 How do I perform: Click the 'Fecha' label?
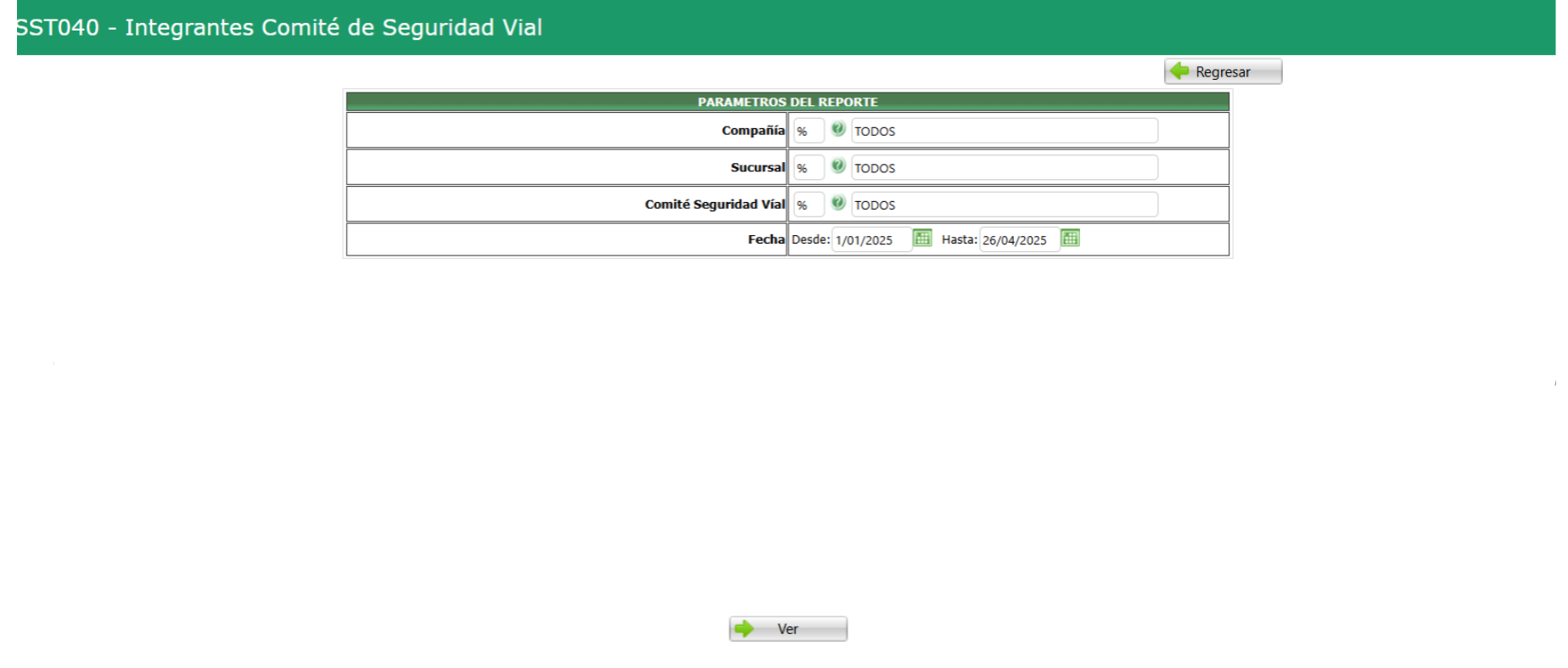tap(766, 240)
